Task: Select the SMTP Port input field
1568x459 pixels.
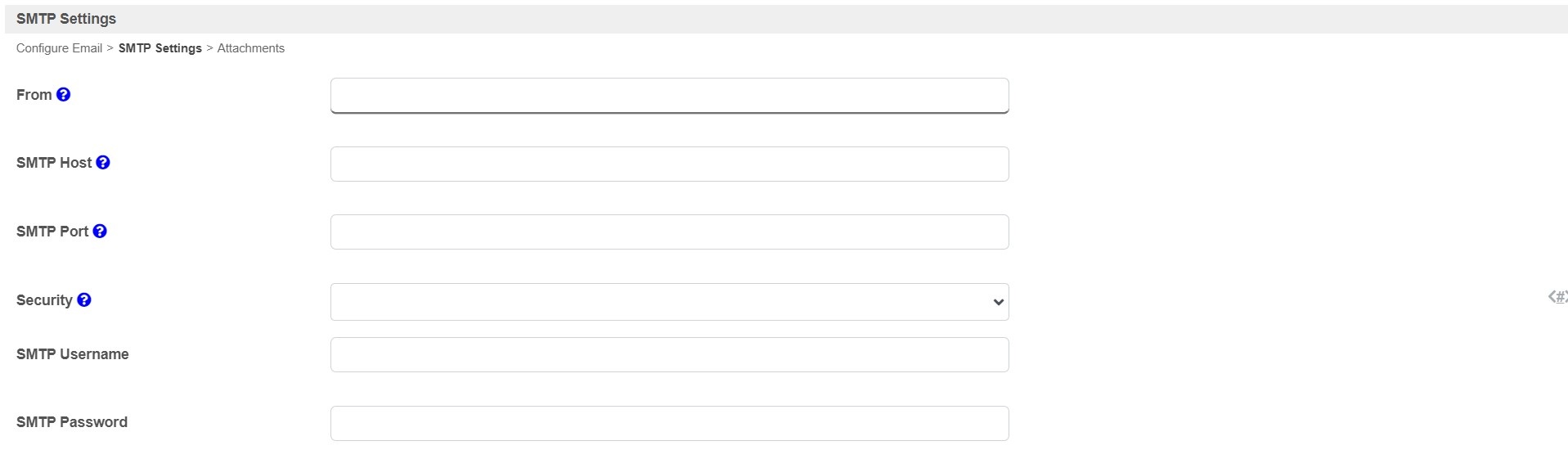Action: point(669,232)
